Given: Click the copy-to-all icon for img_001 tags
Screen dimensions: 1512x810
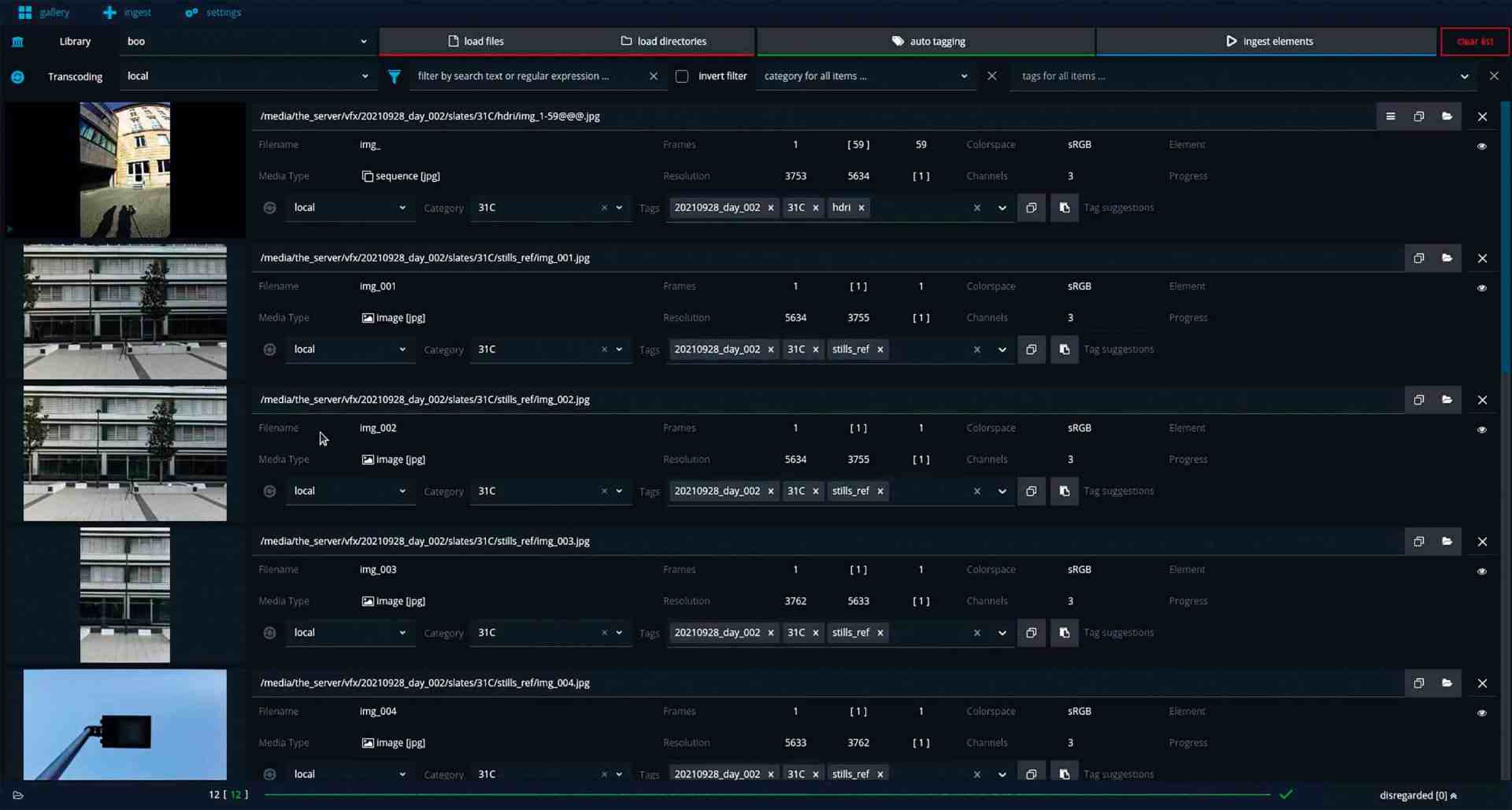Looking at the screenshot, I should (x=1032, y=349).
